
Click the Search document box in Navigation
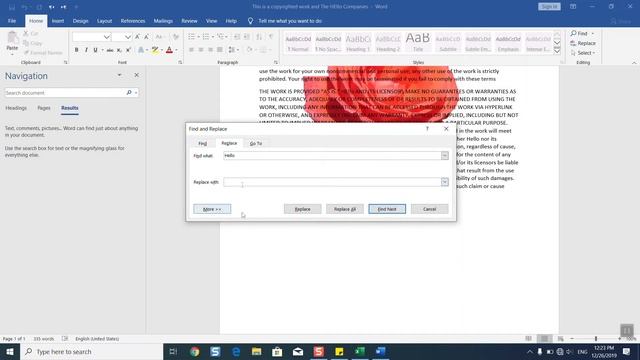(x=64, y=93)
